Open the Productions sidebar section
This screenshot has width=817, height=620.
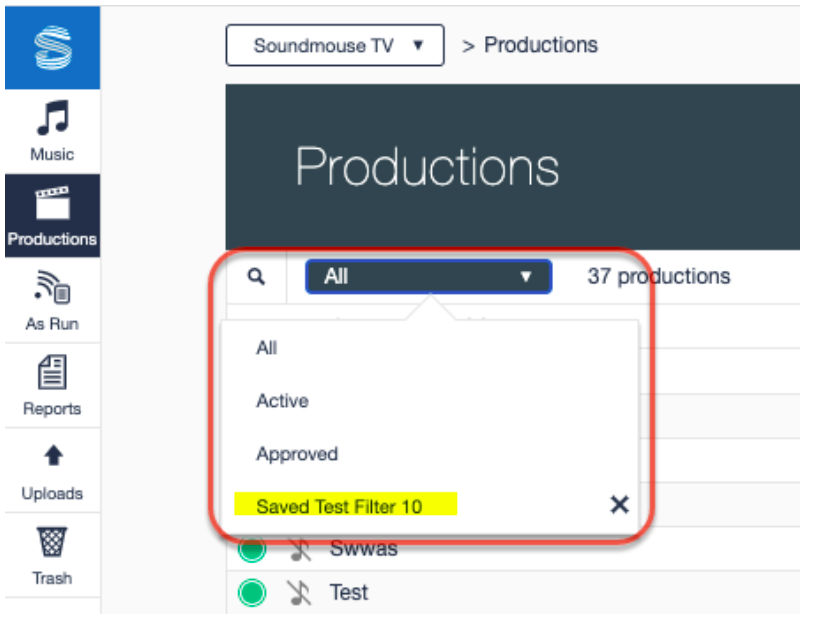[x=52, y=216]
